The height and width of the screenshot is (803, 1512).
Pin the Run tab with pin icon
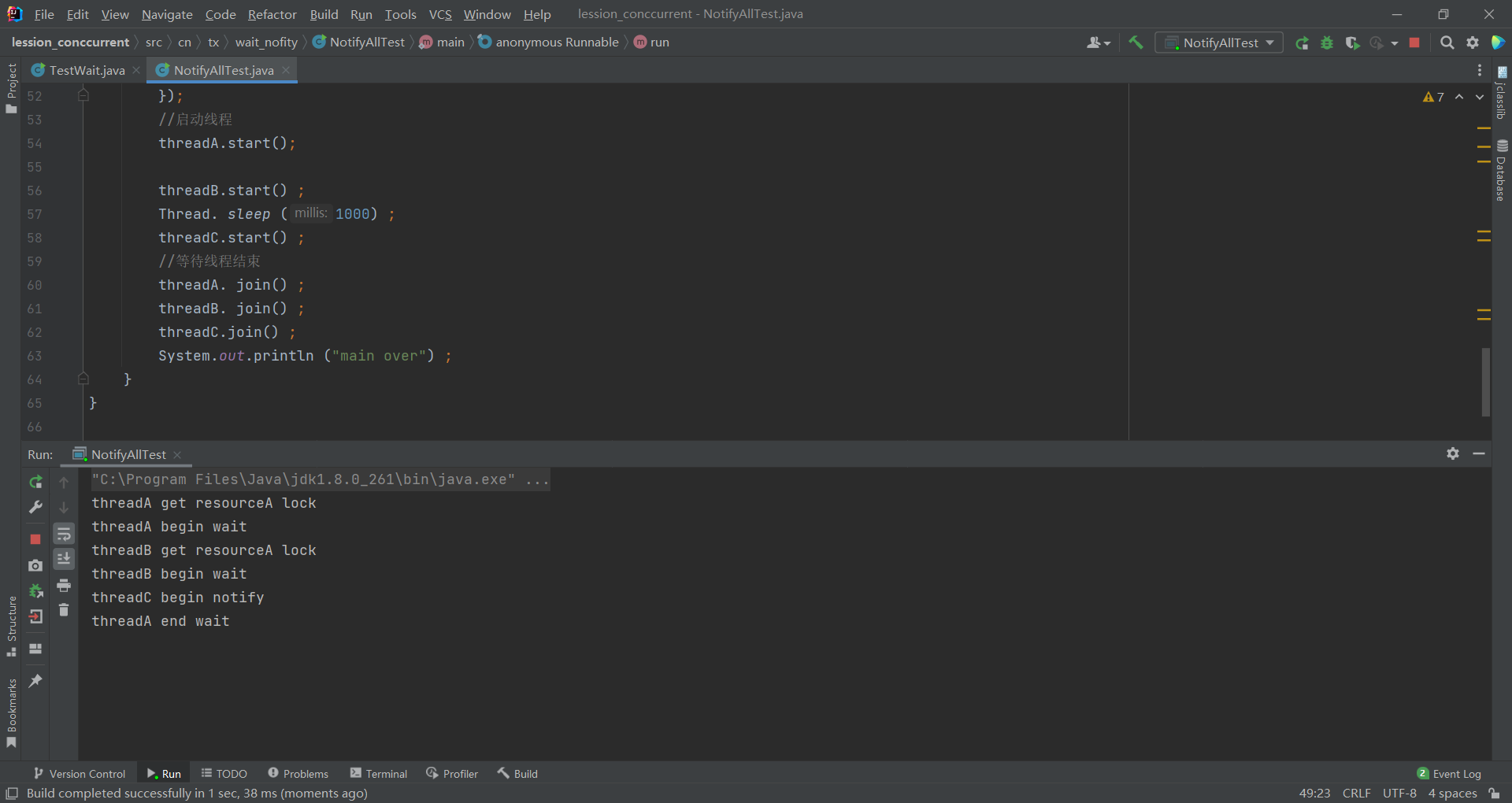35,681
